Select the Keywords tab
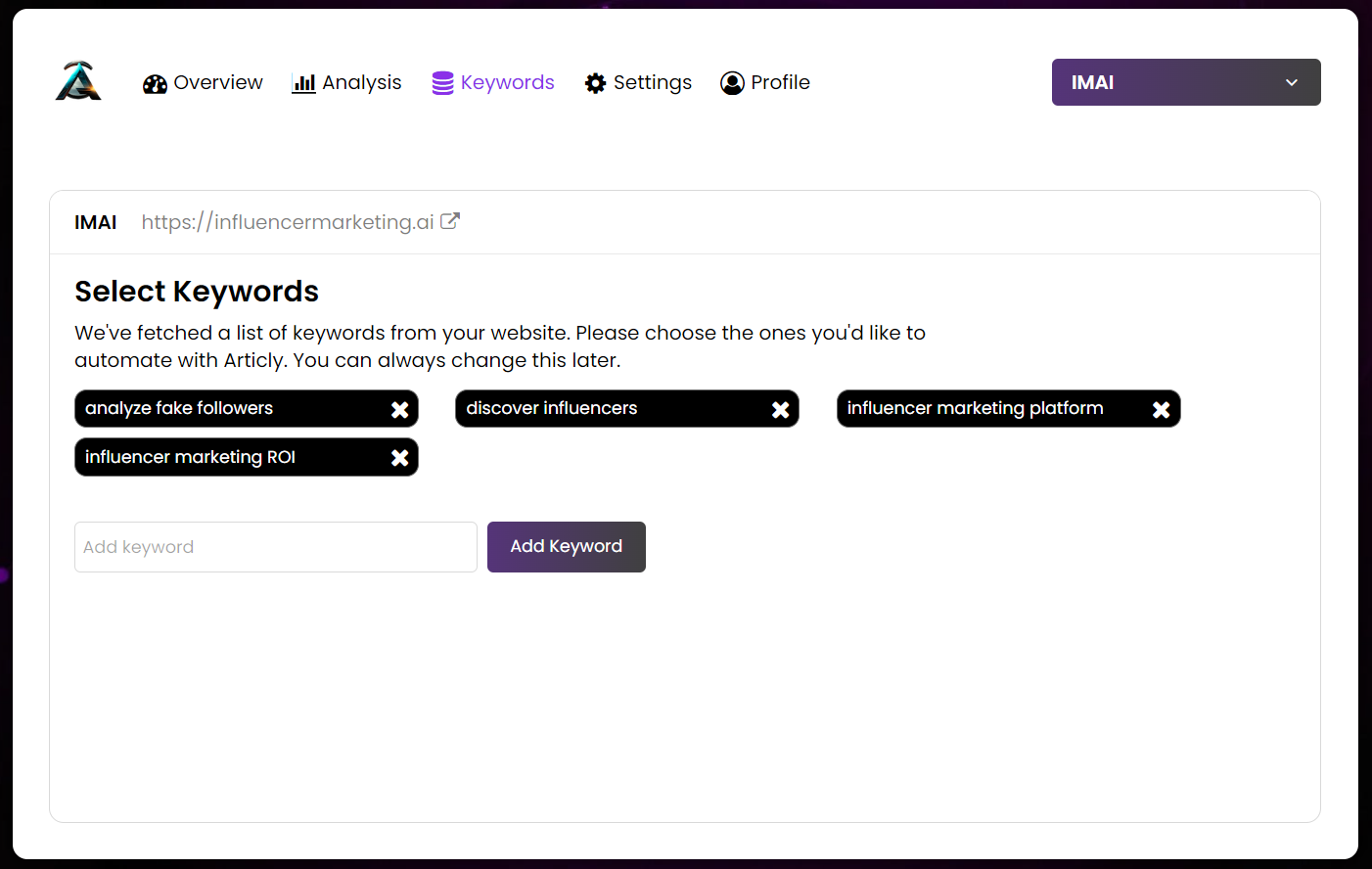 [x=493, y=83]
